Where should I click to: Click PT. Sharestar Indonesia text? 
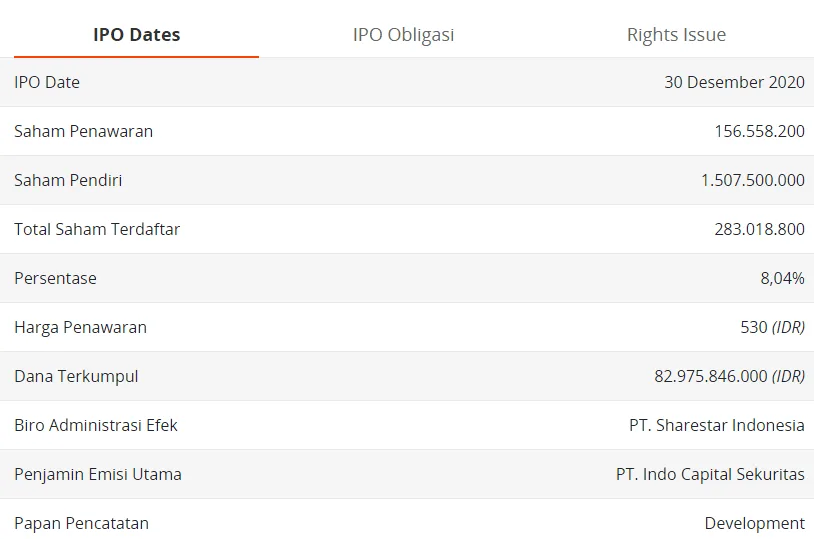pyautogui.click(x=716, y=425)
